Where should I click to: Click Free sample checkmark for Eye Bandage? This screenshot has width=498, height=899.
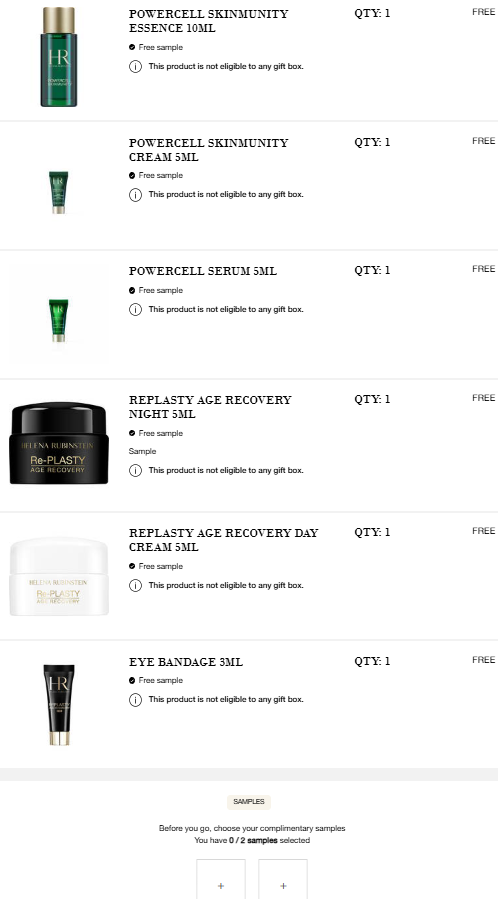coord(132,681)
